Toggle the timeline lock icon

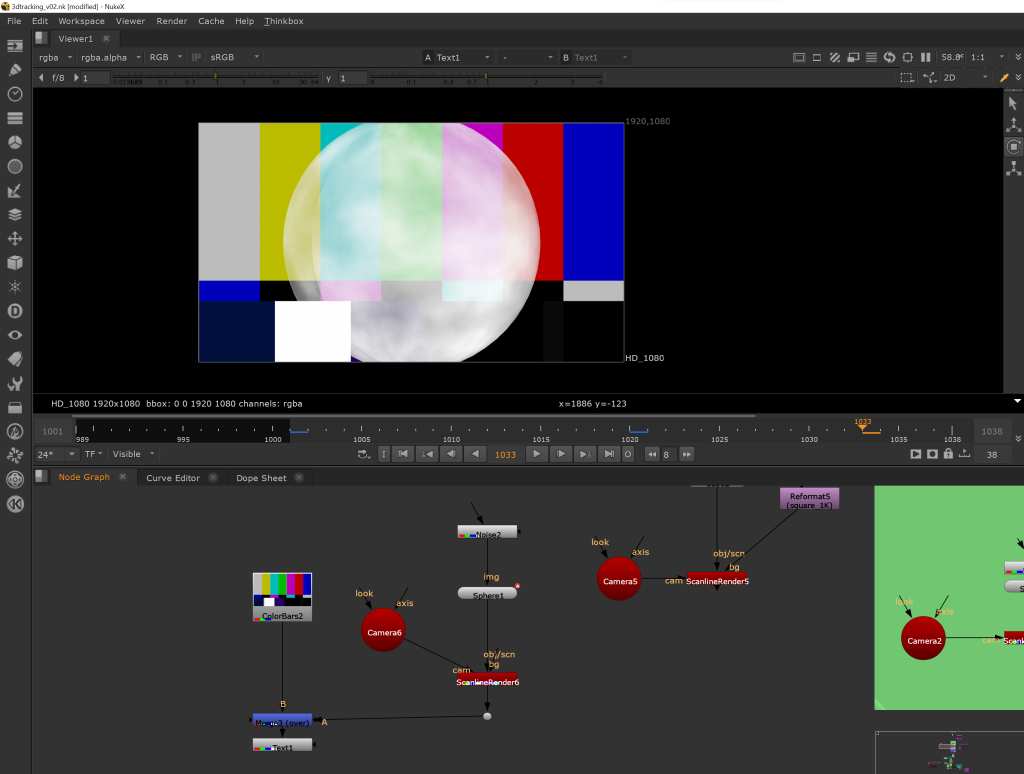click(x=948, y=454)
